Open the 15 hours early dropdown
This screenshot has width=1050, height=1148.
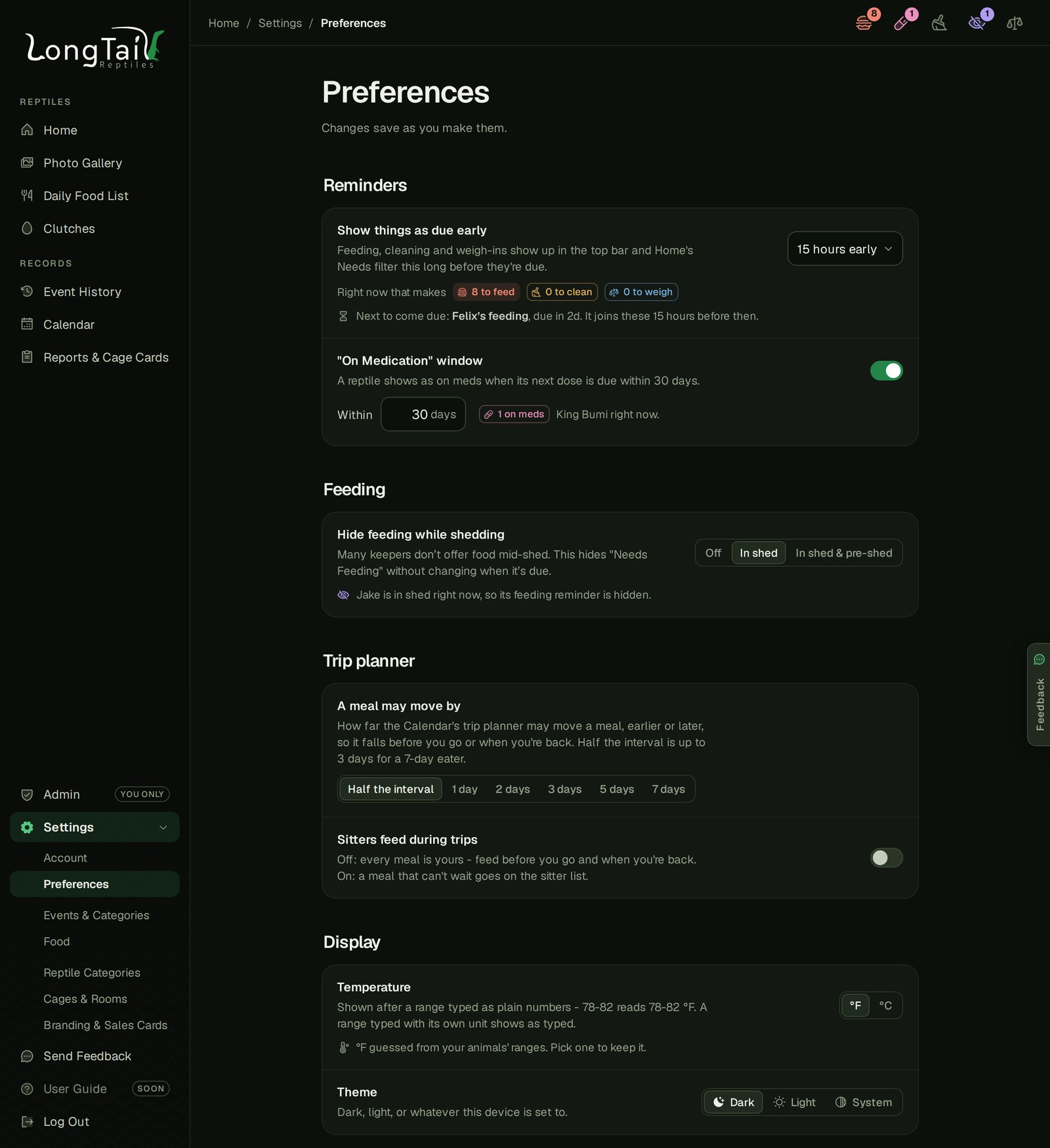click(x=845, y=249)
